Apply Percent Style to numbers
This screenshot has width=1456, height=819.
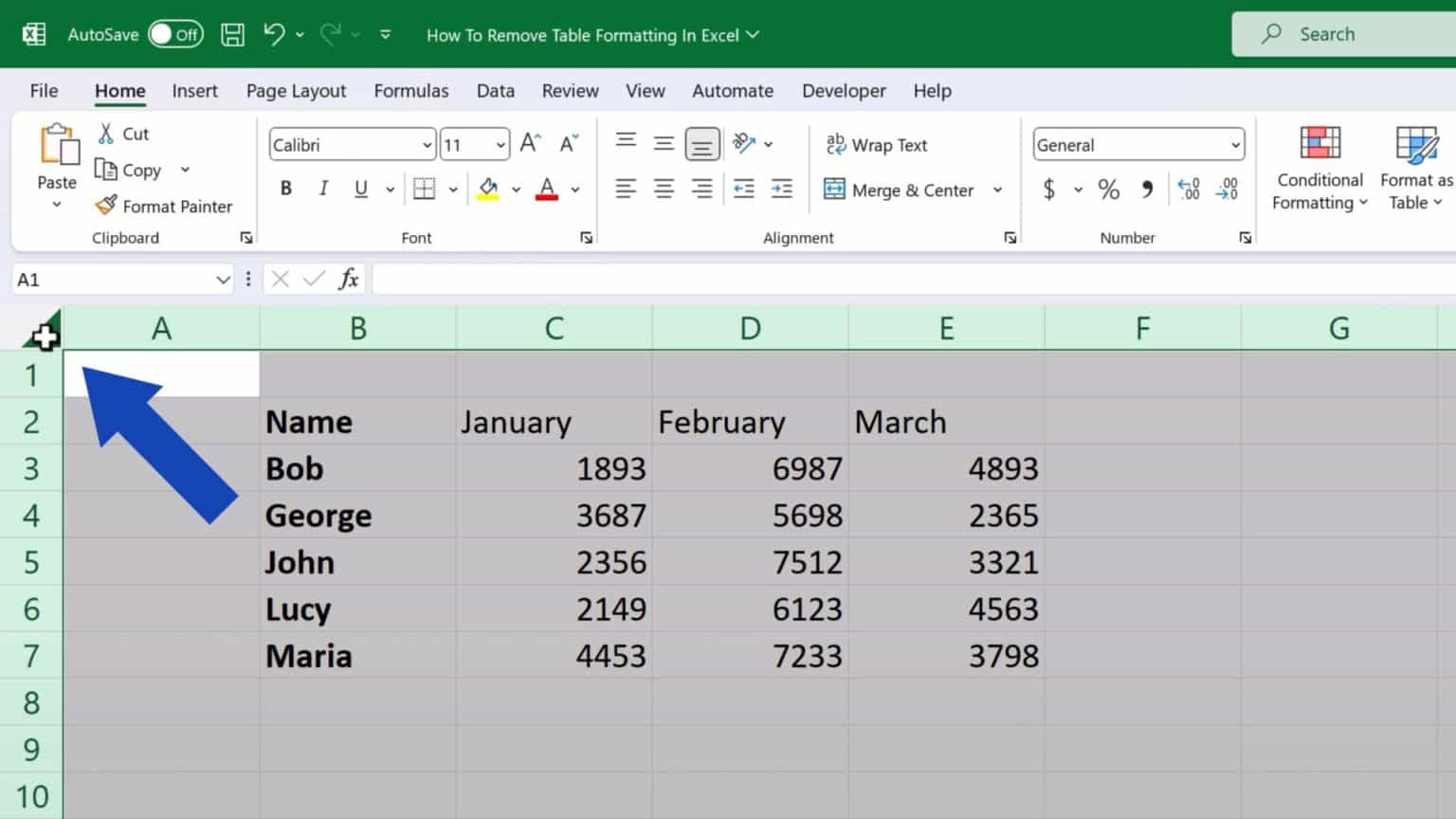[1108, 190]
